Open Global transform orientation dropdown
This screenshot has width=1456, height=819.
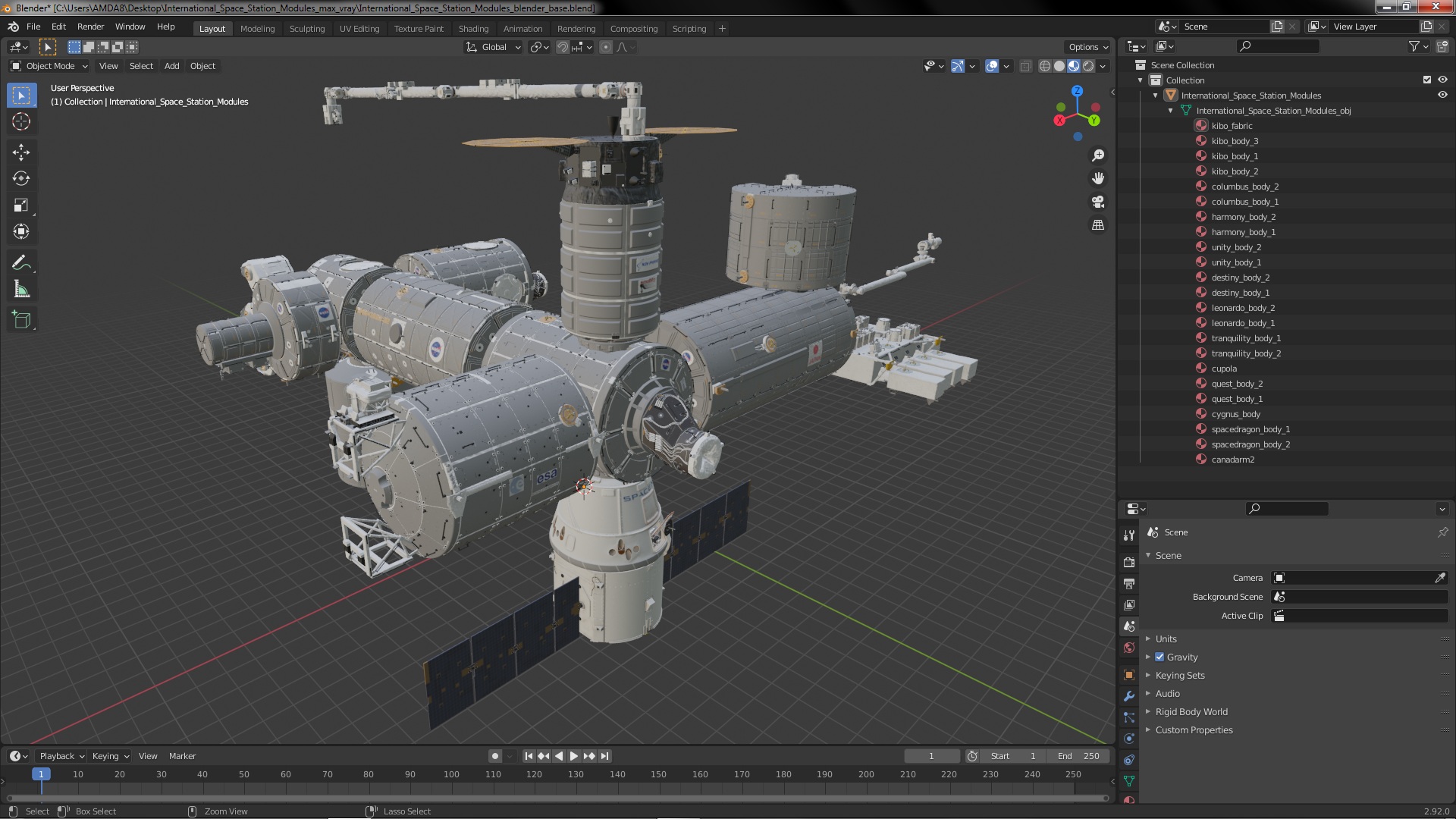point(494,47)
